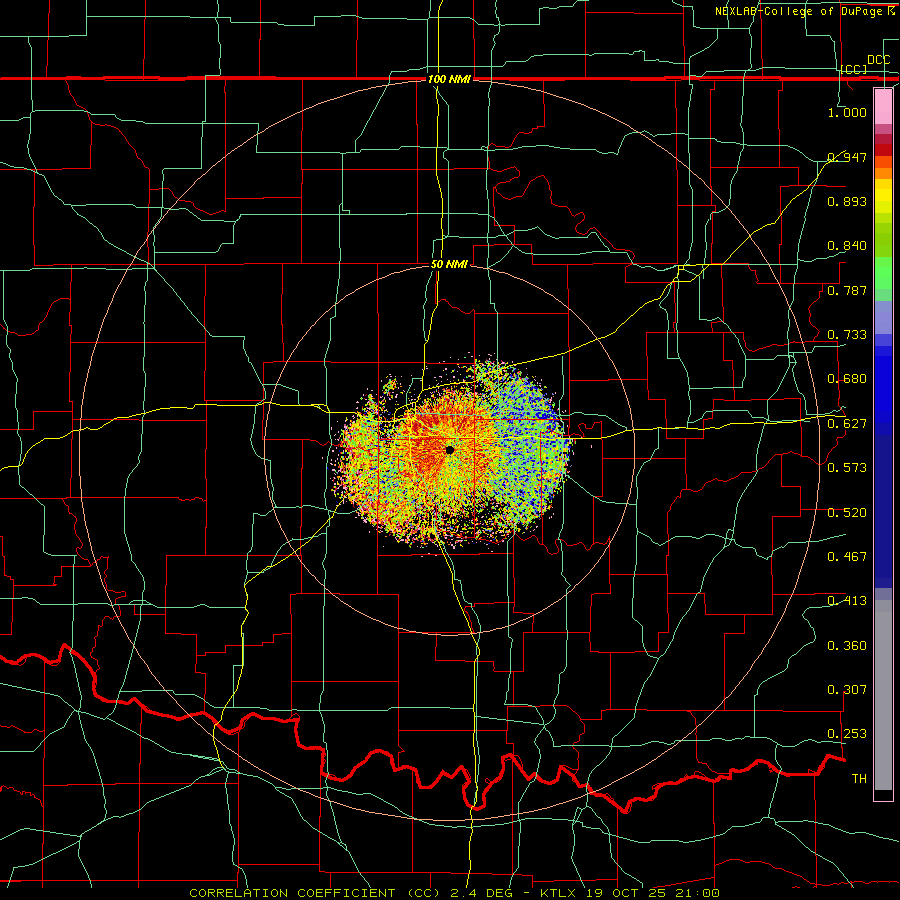Click the 0.360 scale value
The width and height of the screenshot is (900, 900).
pyautogui.click(x=847, y=646)
